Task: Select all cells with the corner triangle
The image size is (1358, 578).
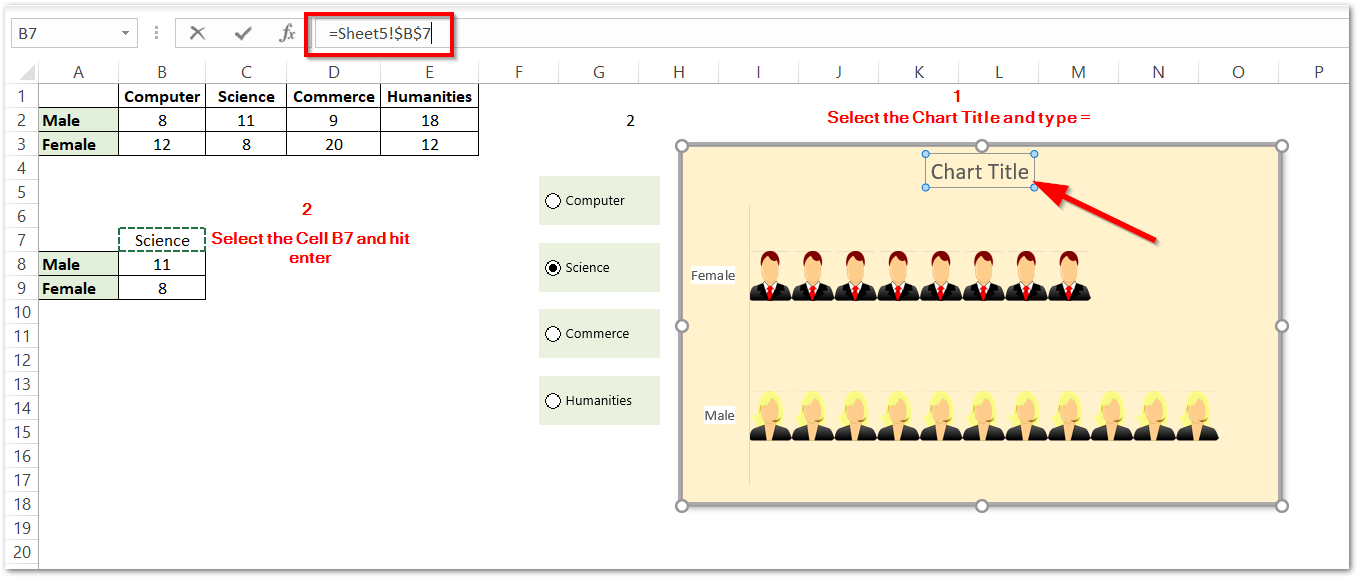Action: pos(25,71)
